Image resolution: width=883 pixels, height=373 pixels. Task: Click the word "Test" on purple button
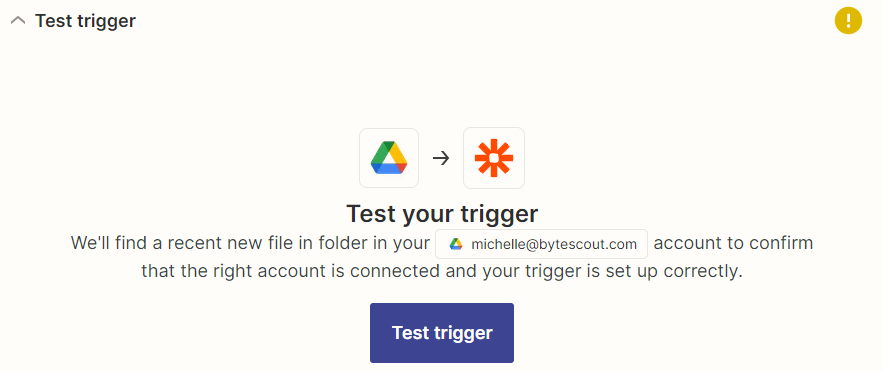409,332
